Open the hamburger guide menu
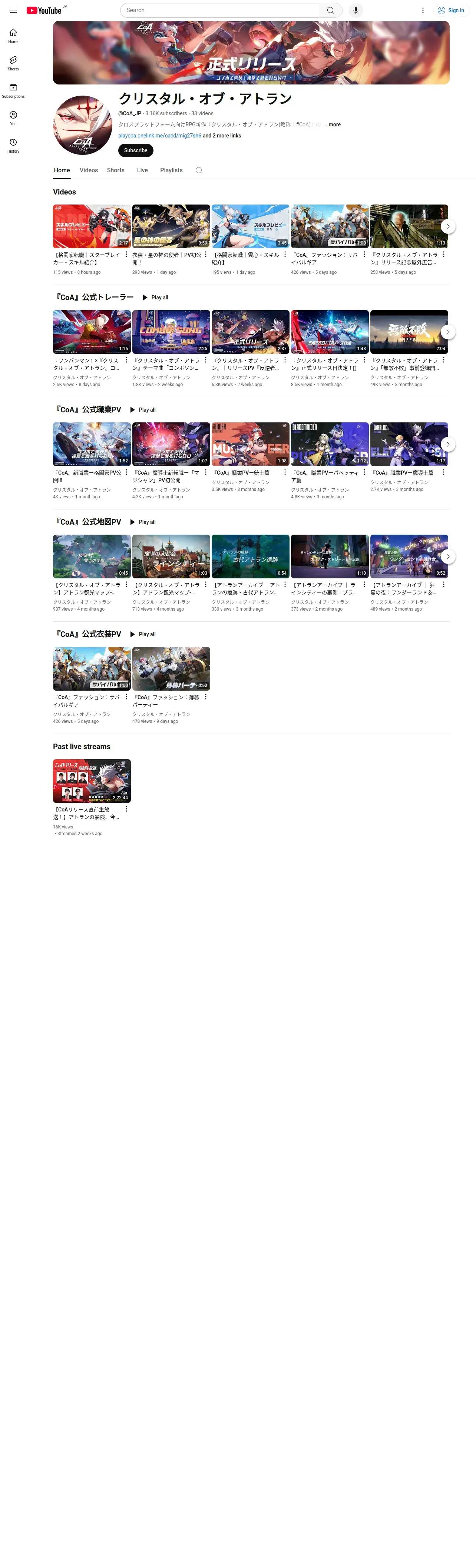 [x=13, y=10]
